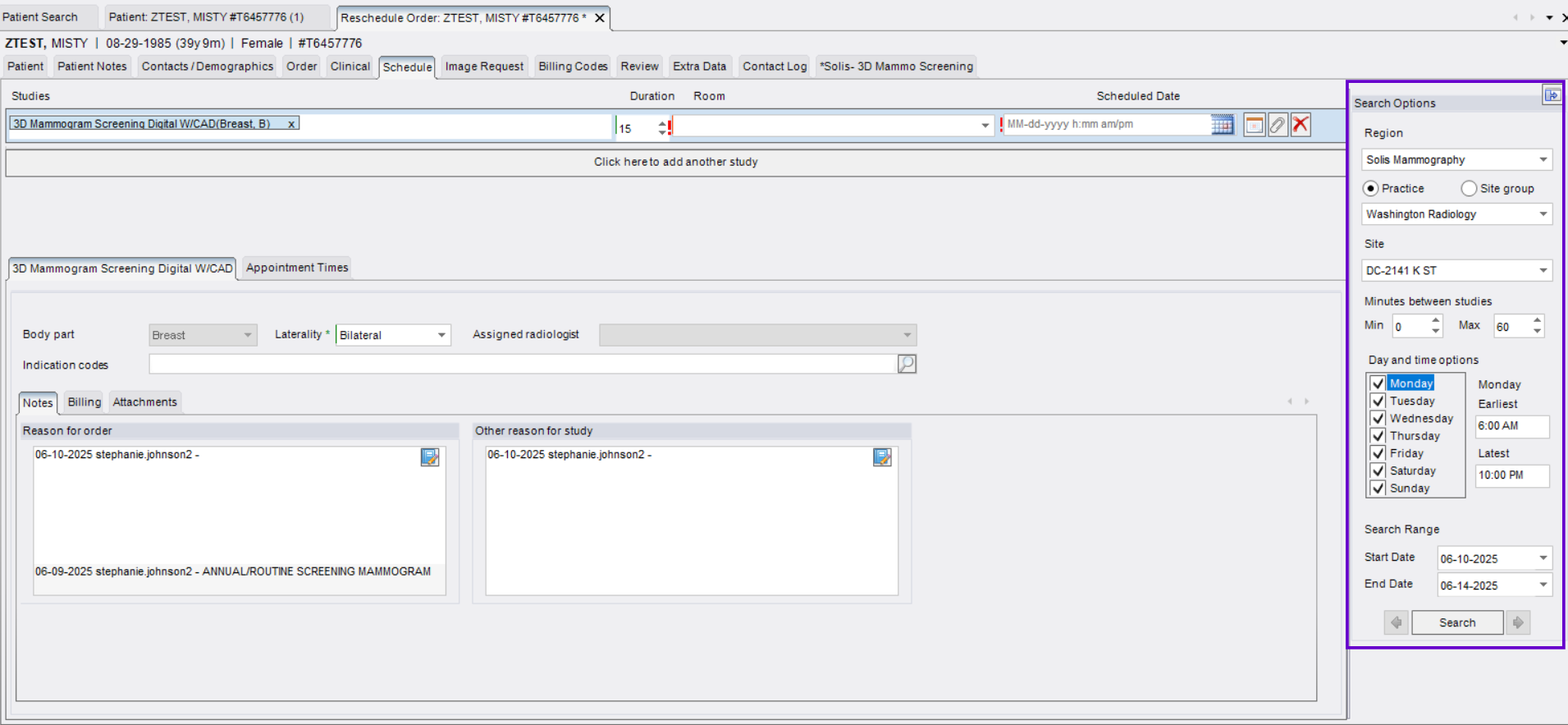
Task: Open the Review tab
Action: coord(639,67)
